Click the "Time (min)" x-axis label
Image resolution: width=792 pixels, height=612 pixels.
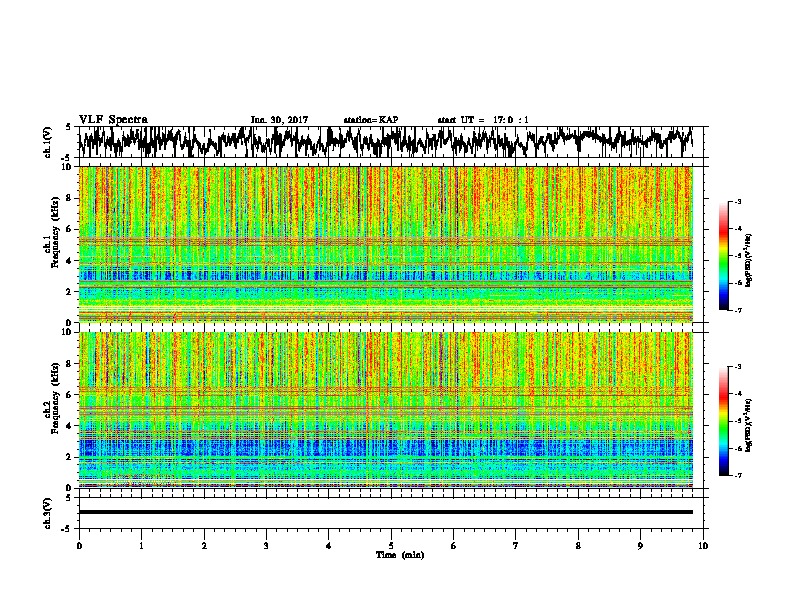[x=400, y=555]
